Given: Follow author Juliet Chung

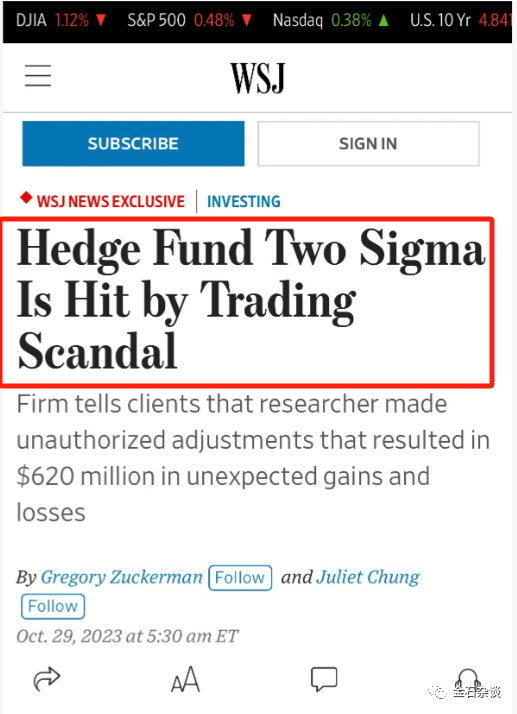Looking at the screenshot, I should (53, 607).
